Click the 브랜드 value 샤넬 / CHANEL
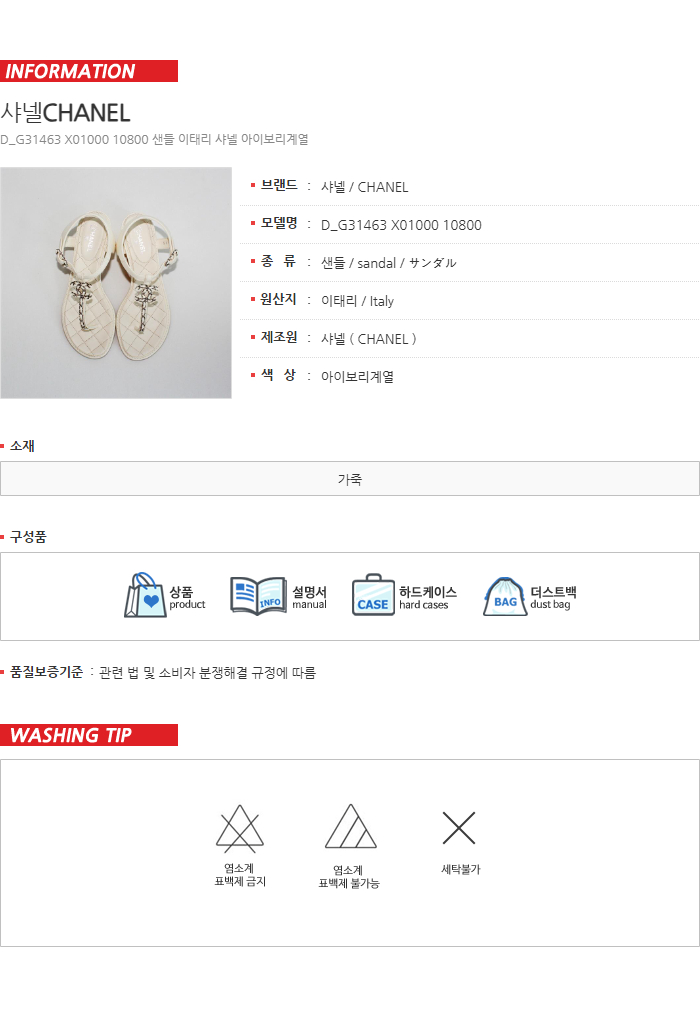Viewport: 700px width, 1033px height. tap(364, 187)
